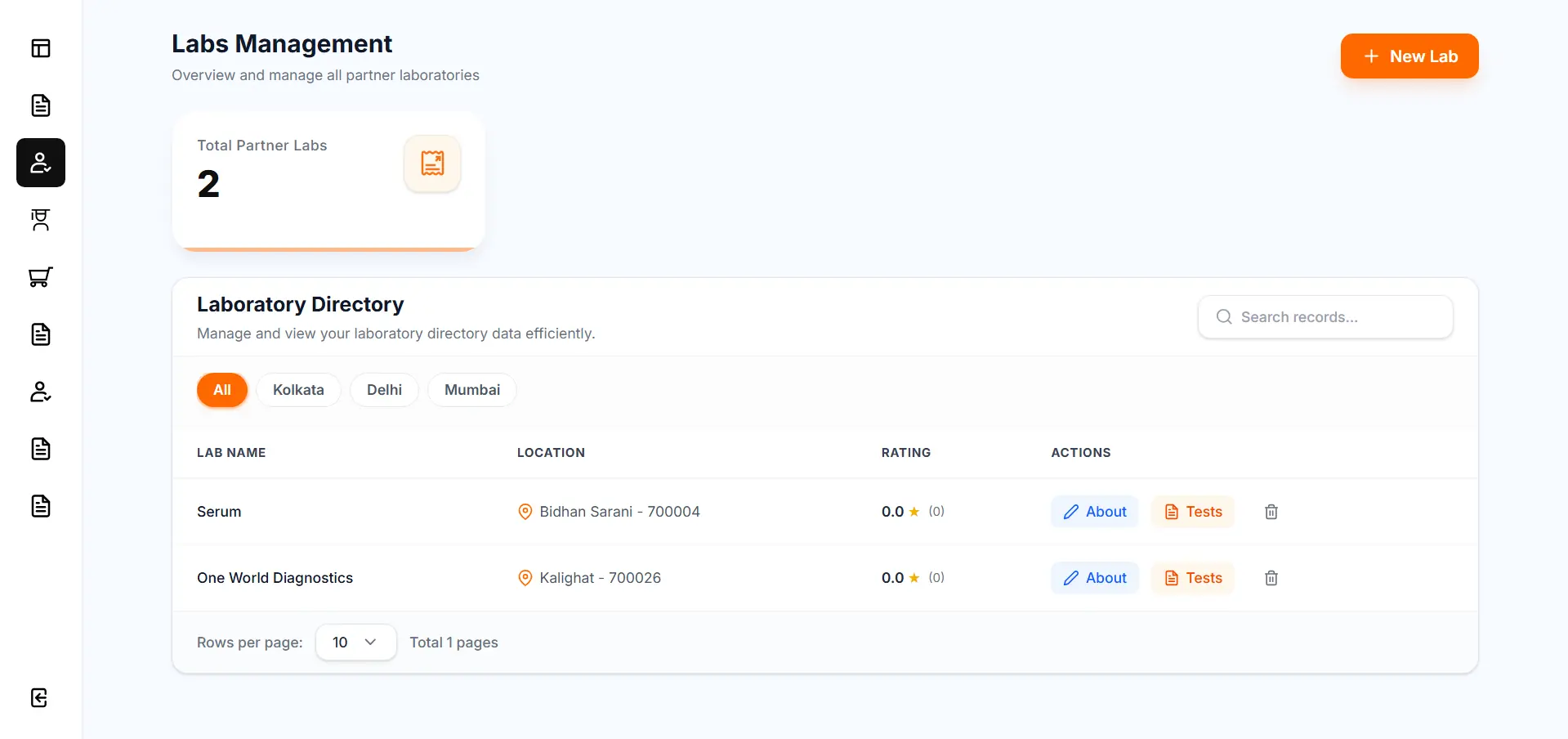Click the Serum rating star
The width and height of the screenshot is (1568, 739).
tap(914, 512)
